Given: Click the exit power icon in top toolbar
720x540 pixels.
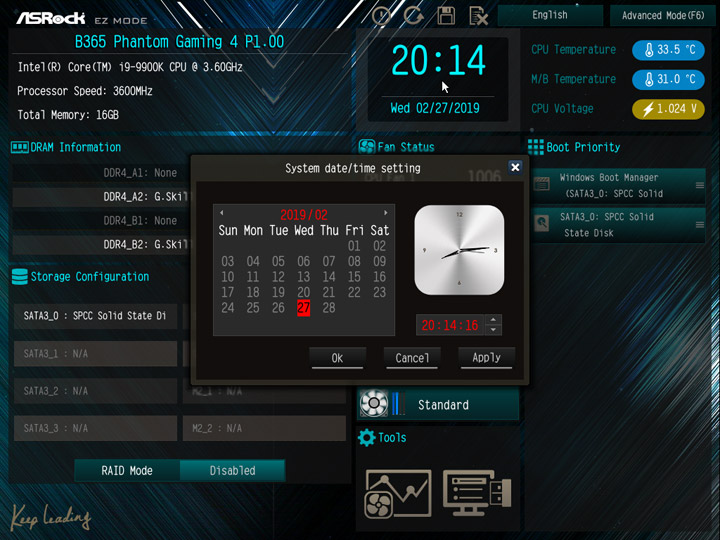Looking at the screenshot, I should (x=382, y=16).
